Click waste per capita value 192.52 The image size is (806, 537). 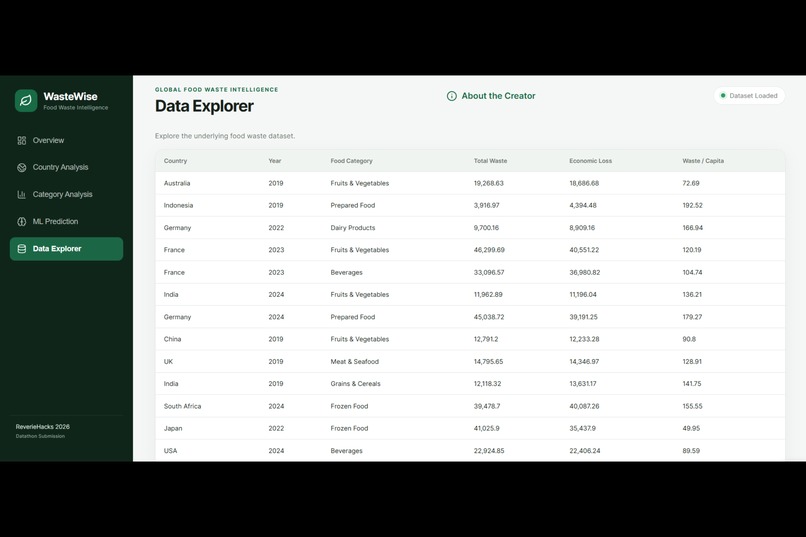coord(692,206)
